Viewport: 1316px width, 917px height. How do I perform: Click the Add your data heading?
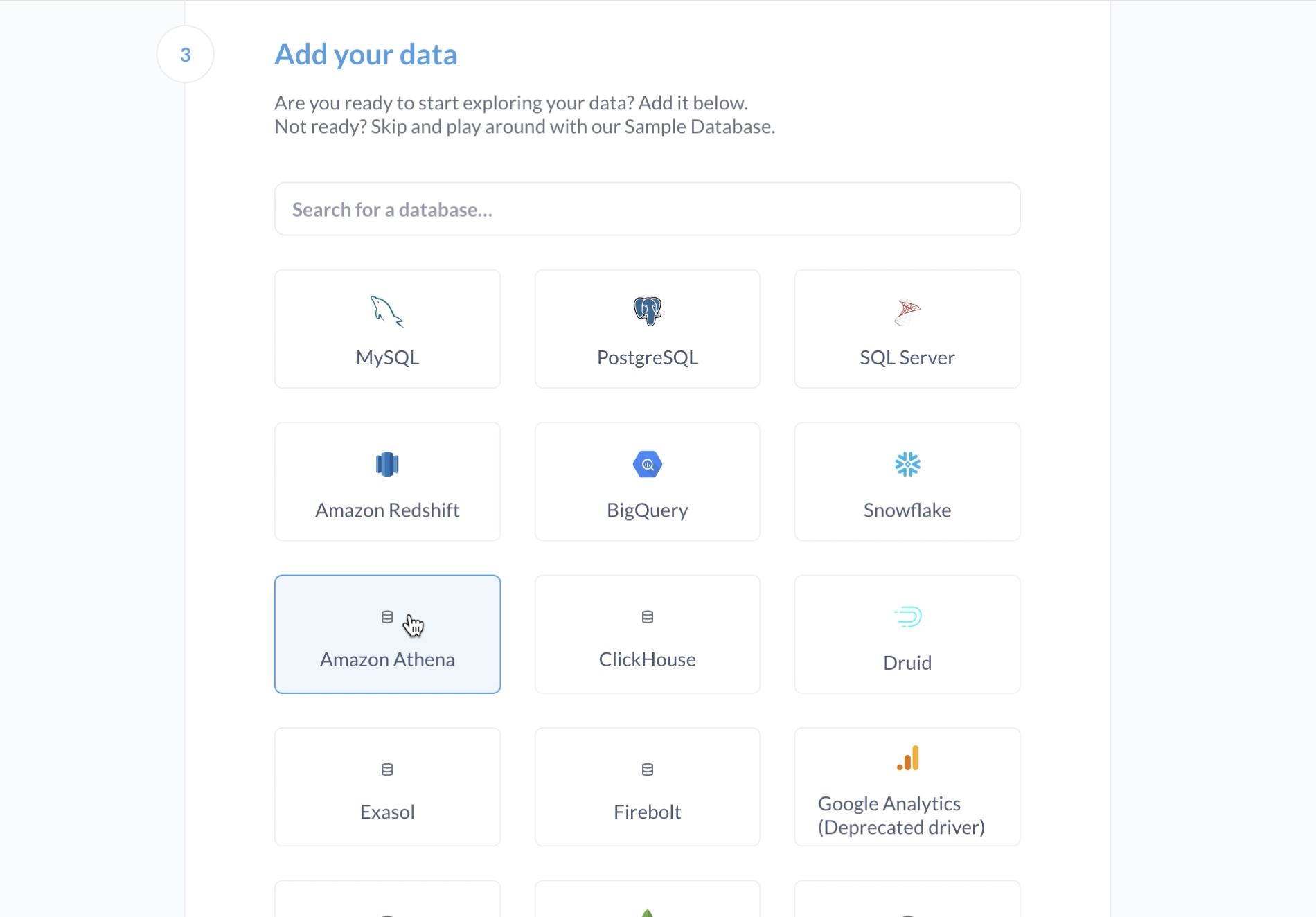pyautogui.click(x=366, y=55)
